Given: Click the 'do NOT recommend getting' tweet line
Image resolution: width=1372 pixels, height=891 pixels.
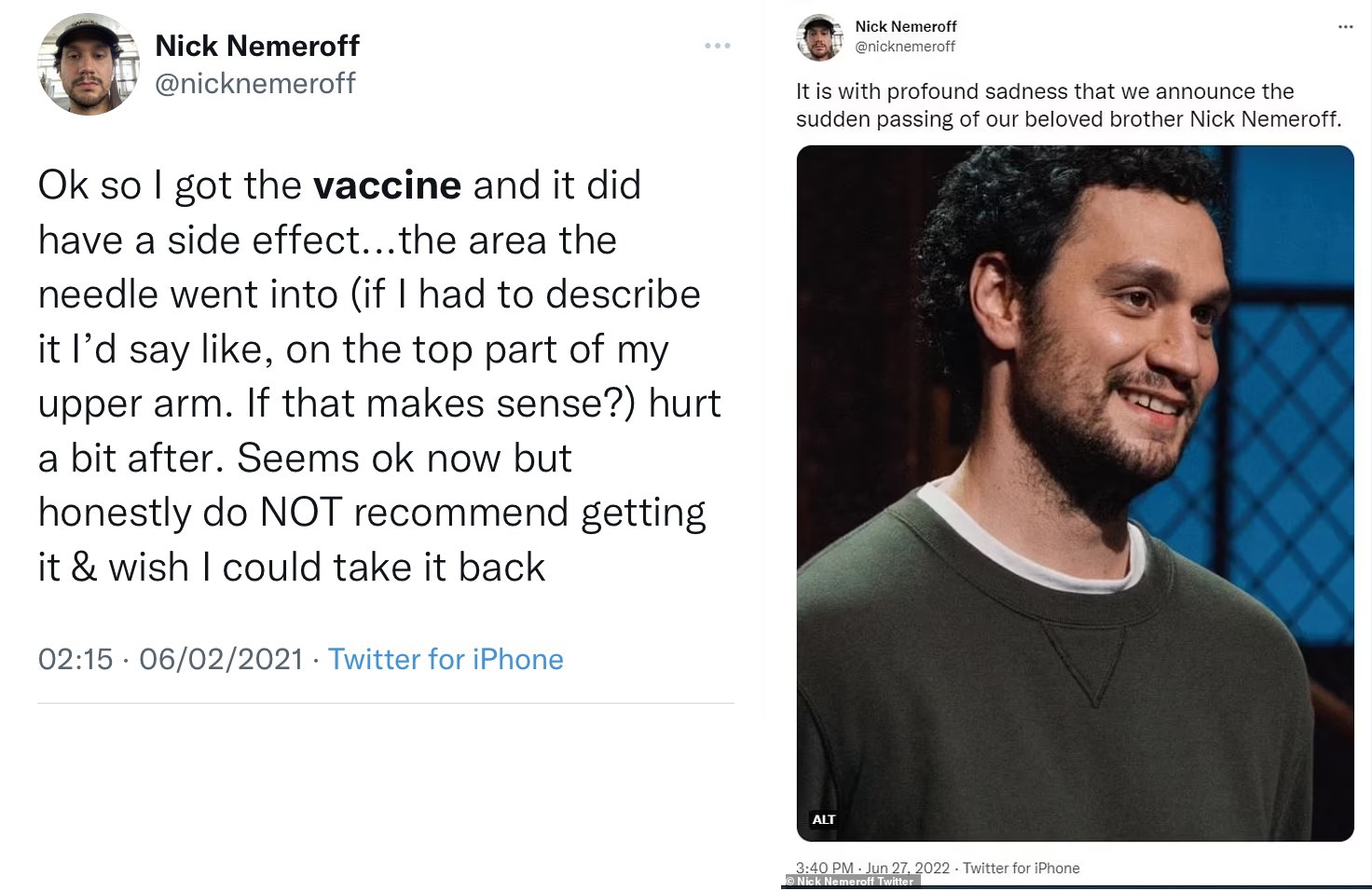Looking at the screenshot, I should click(x=372, y=513).
